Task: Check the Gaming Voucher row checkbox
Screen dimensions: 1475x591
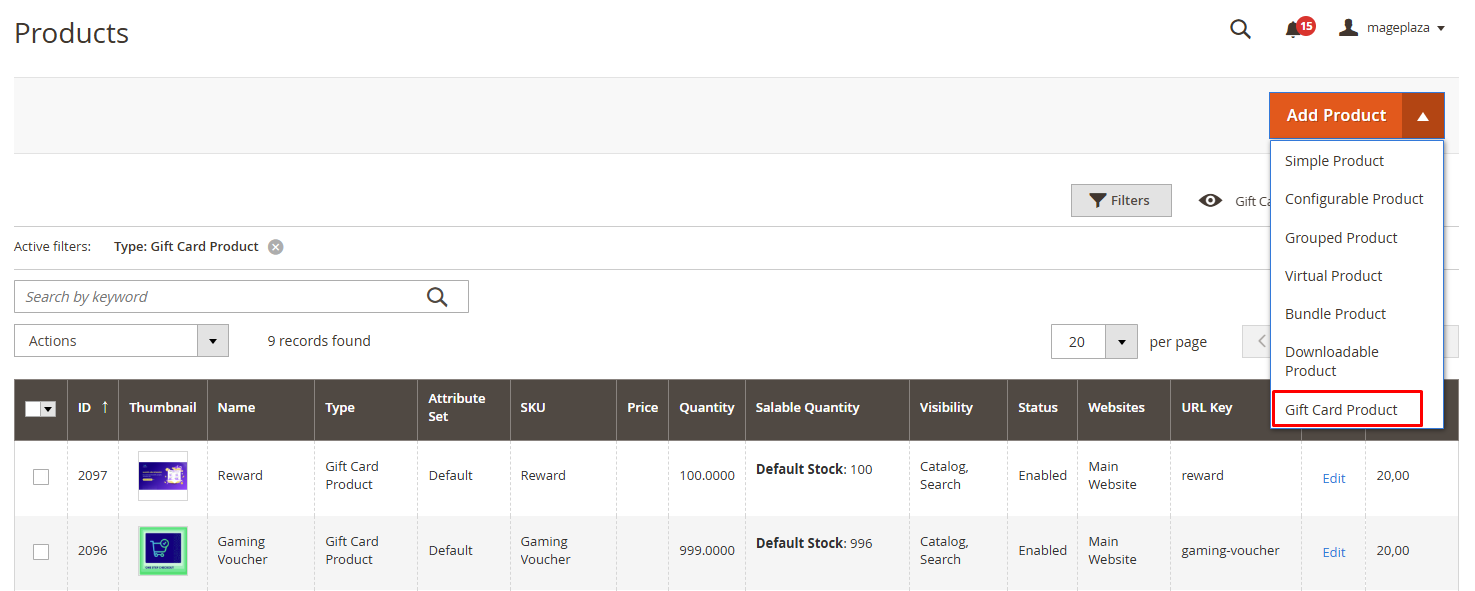Action: tap(41, 551)
